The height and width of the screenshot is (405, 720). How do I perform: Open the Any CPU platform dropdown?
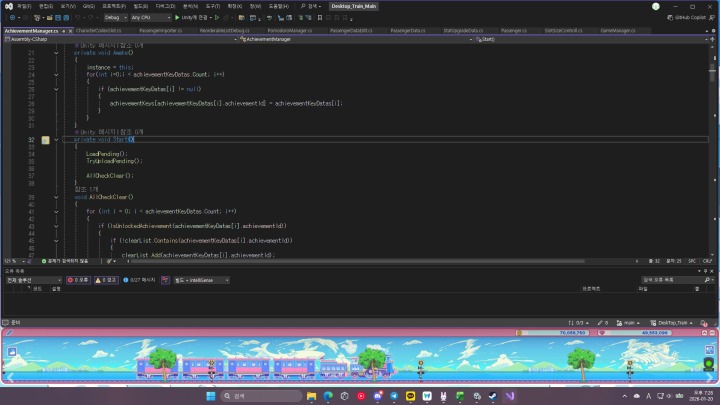click(x=141, y=17)
